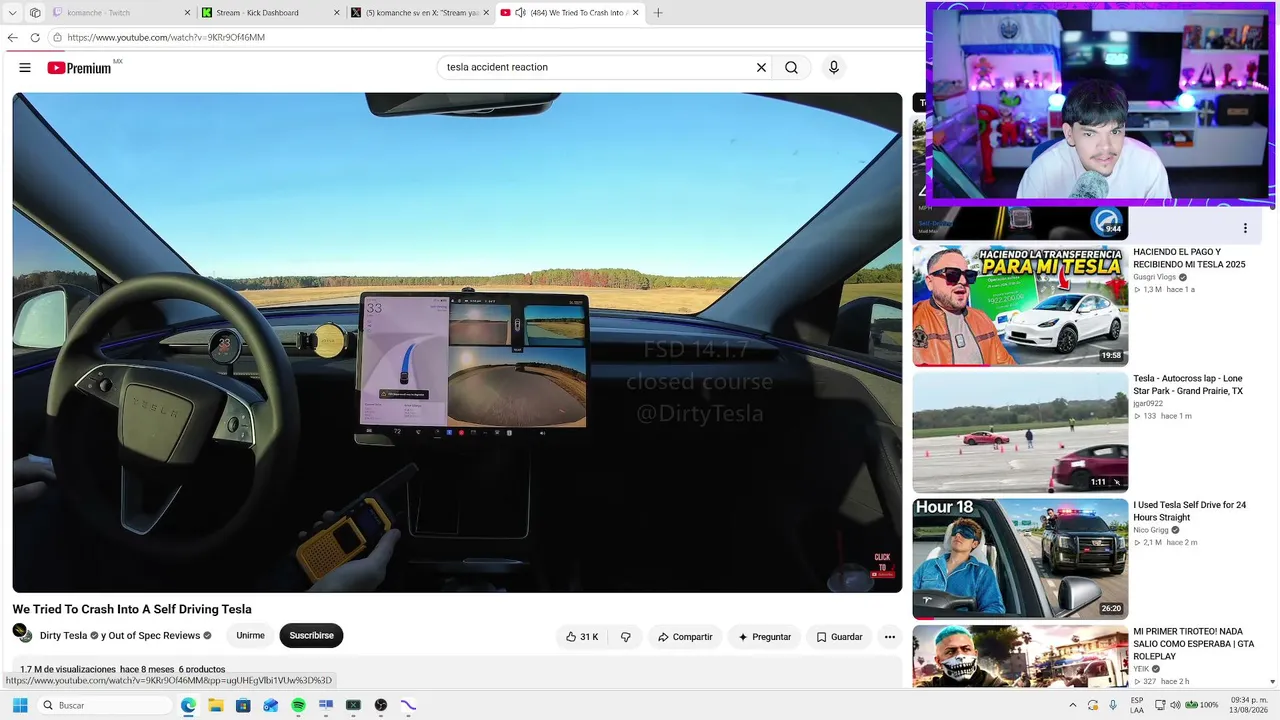Open the Hour 18 Tesla Self Drive thumbnail
Screen dimensions: 1280x720
click(x=1020, y=558)
